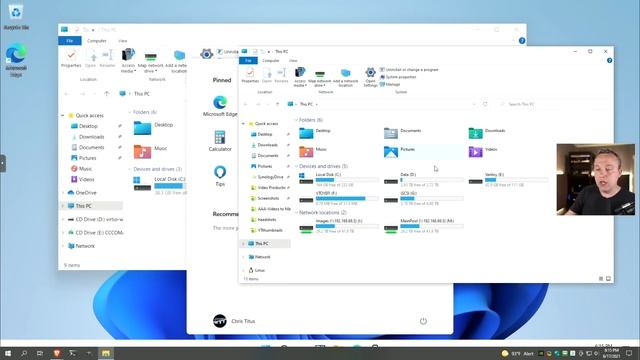Viewport: 640px width, 360px height.
Task: Select Network in the back window sidebar
Action: coord(84,246)
